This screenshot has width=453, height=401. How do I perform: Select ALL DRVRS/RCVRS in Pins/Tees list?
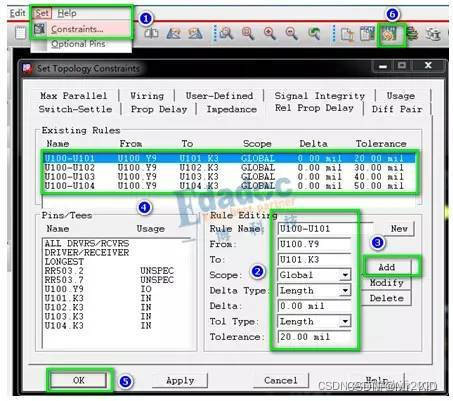[x=87, y=243]
